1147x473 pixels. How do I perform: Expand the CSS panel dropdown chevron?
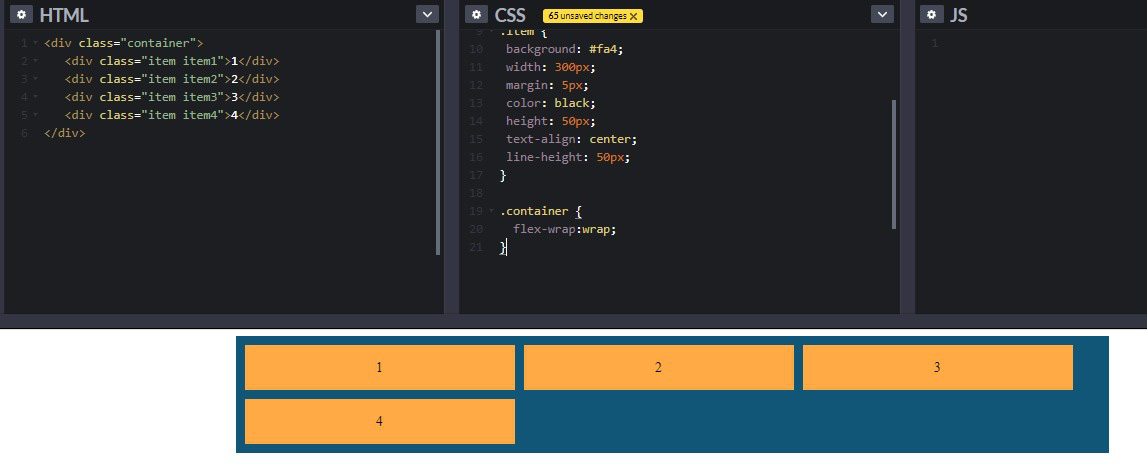click(882, 14)
